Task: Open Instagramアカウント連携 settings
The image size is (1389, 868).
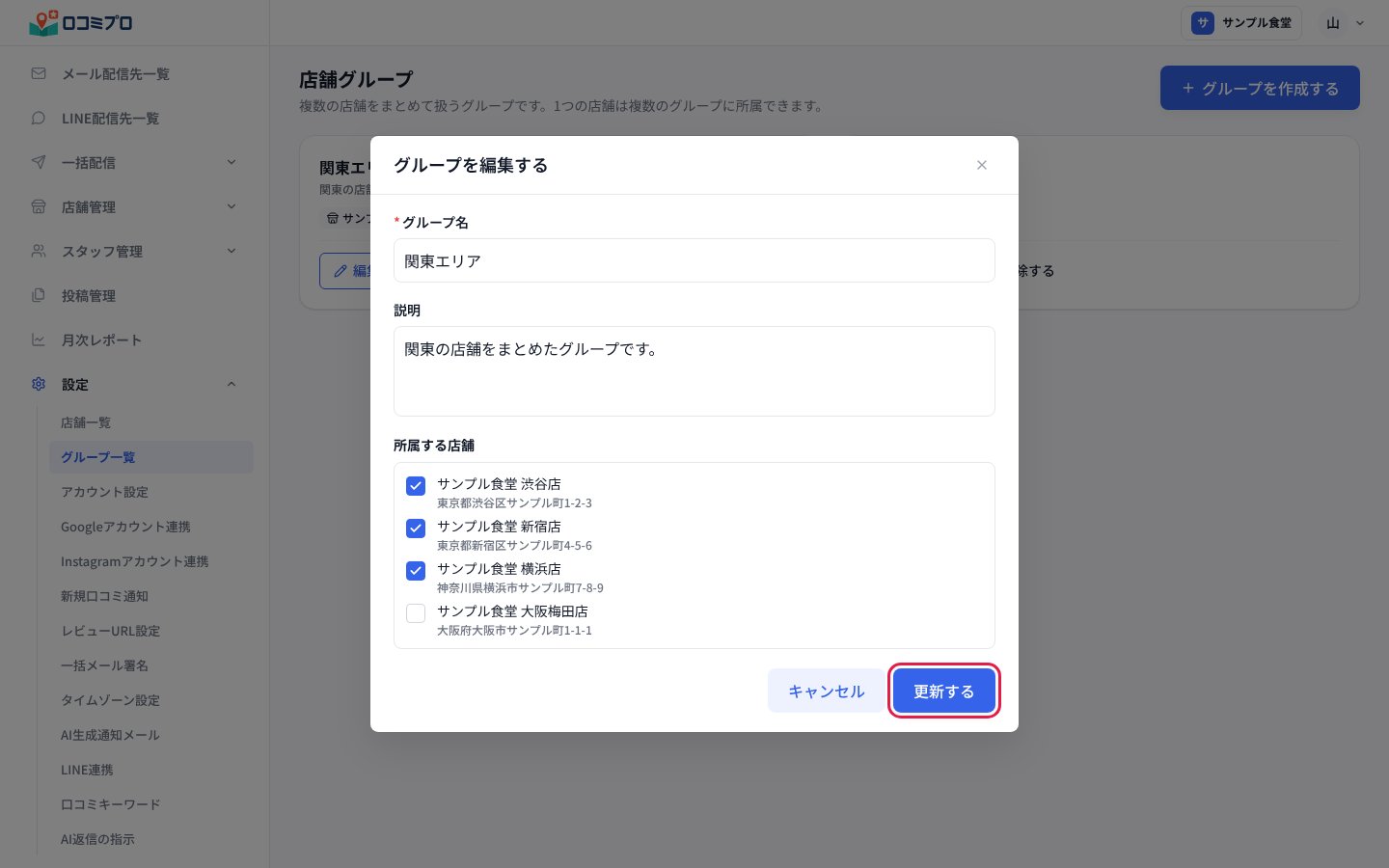Action: pyautogui.click(x=151, y=561)
